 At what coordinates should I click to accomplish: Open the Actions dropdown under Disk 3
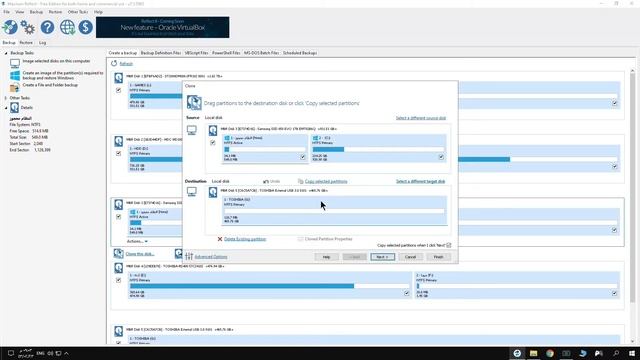pyautogui.click(x=137, y=241)
